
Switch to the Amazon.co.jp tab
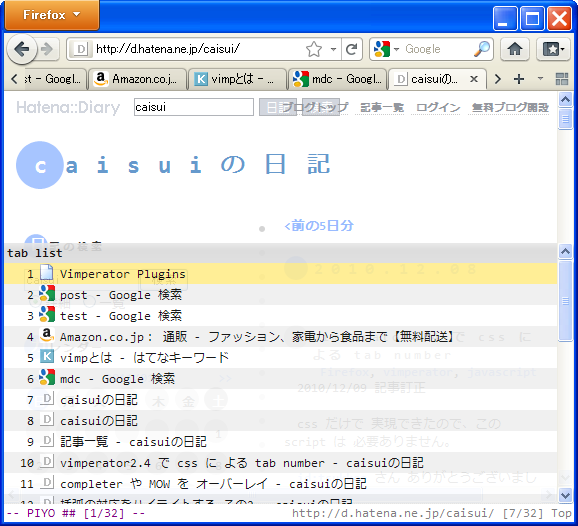pyautogui.click(x=137, y=79)
